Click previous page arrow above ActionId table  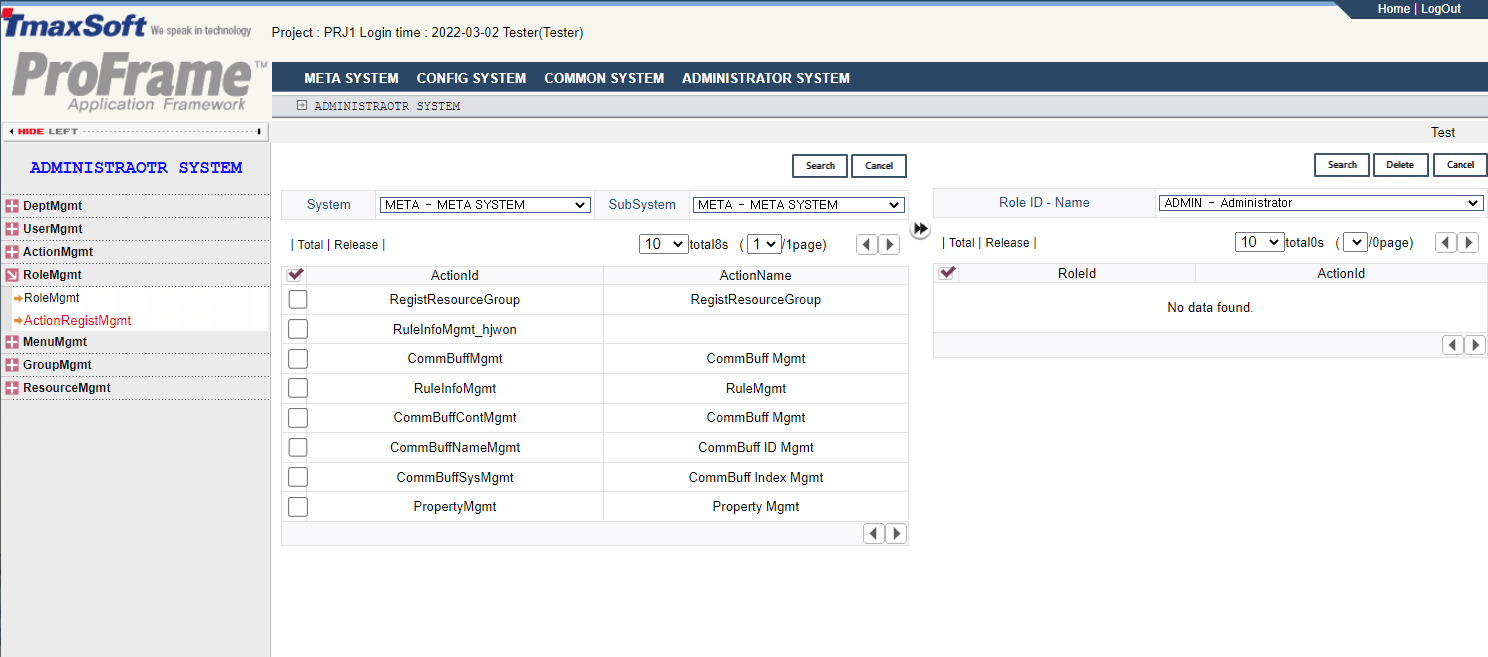[x=867, y=245]
